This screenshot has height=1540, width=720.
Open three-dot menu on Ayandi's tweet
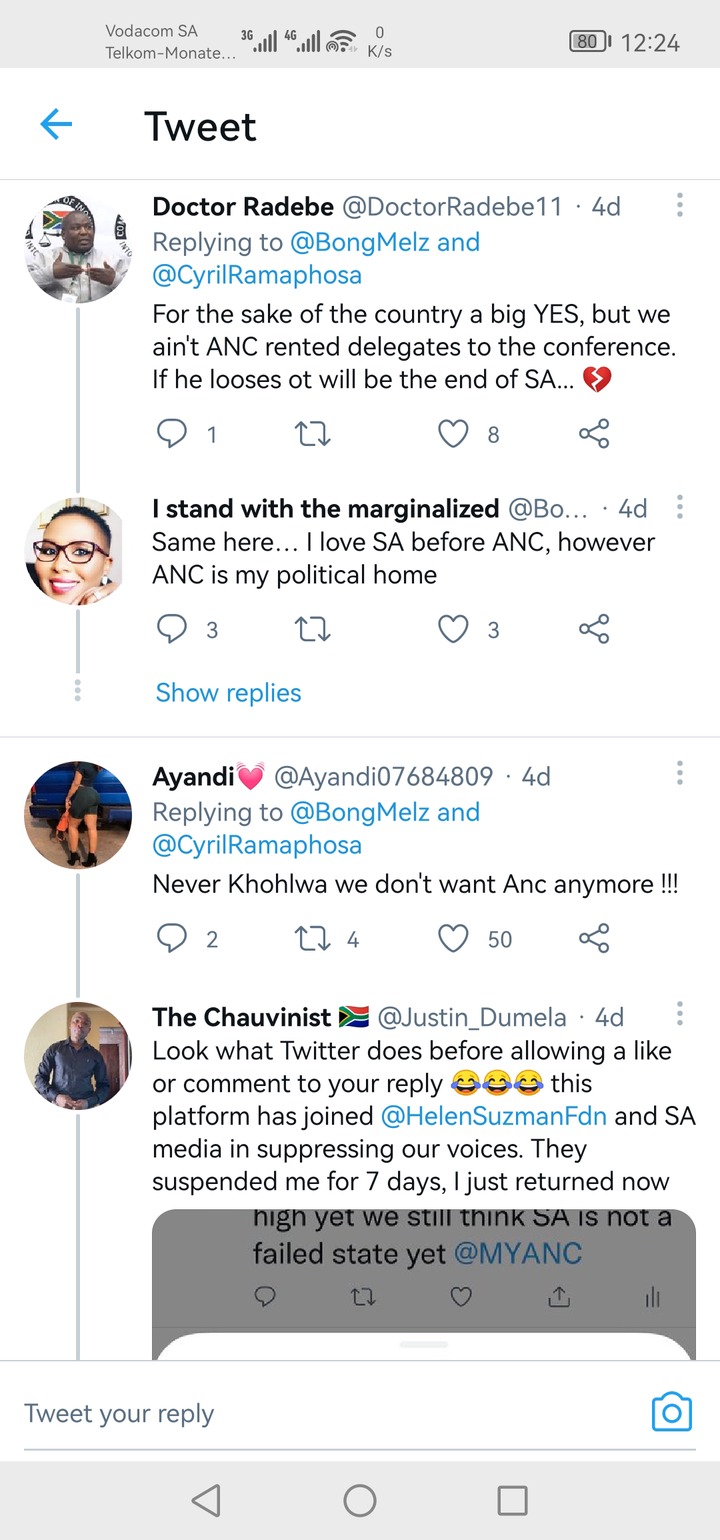[x=680, y=773]
